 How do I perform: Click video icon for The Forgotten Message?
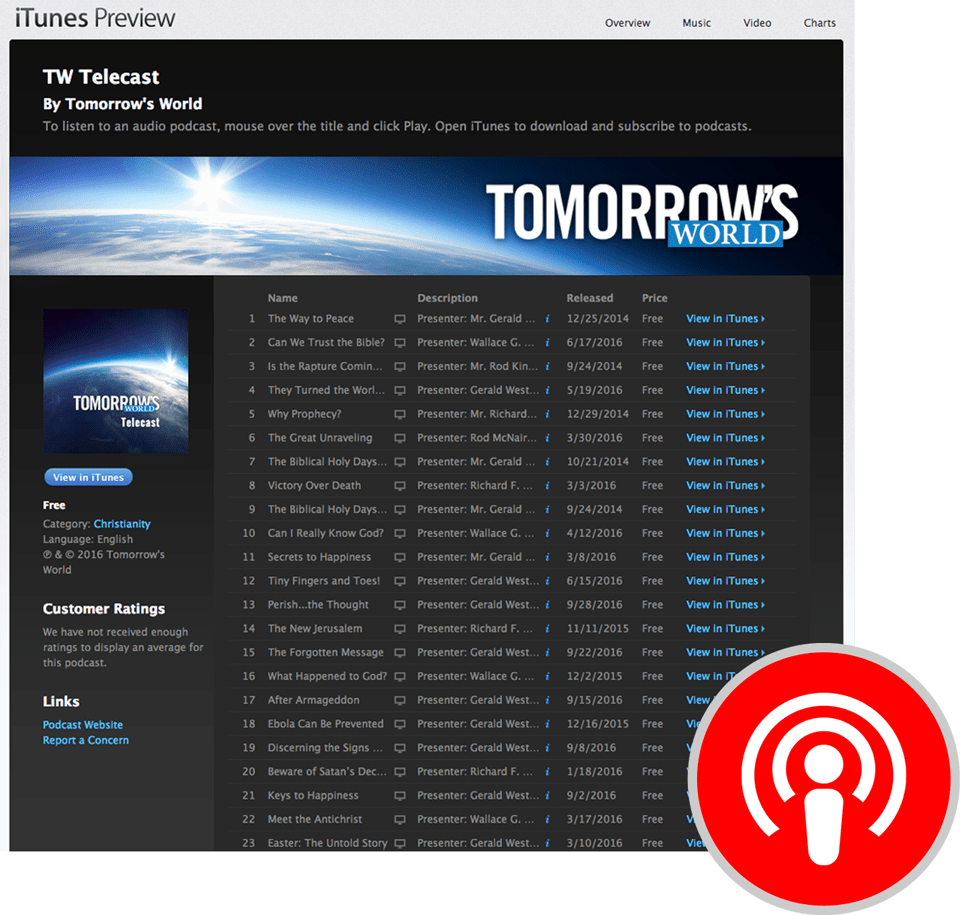point(400,653)
